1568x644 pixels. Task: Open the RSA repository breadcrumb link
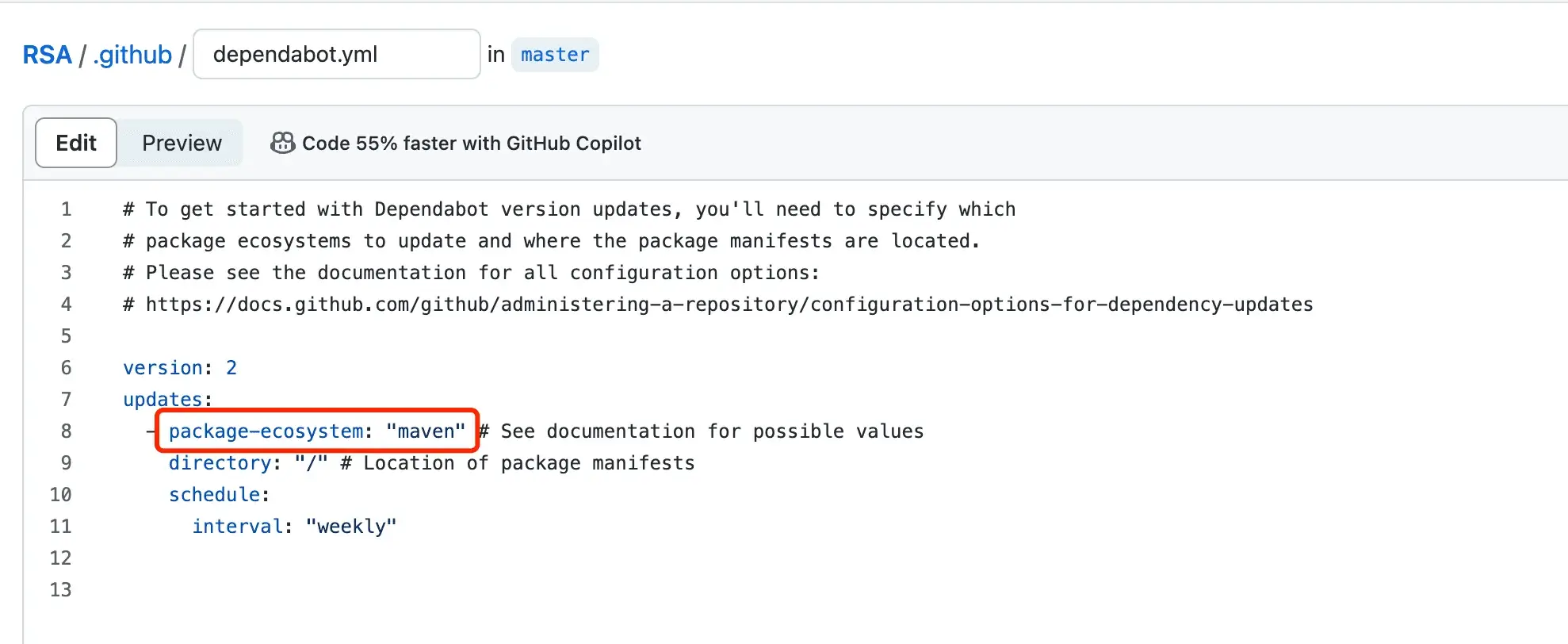click(x=47, y=55)
